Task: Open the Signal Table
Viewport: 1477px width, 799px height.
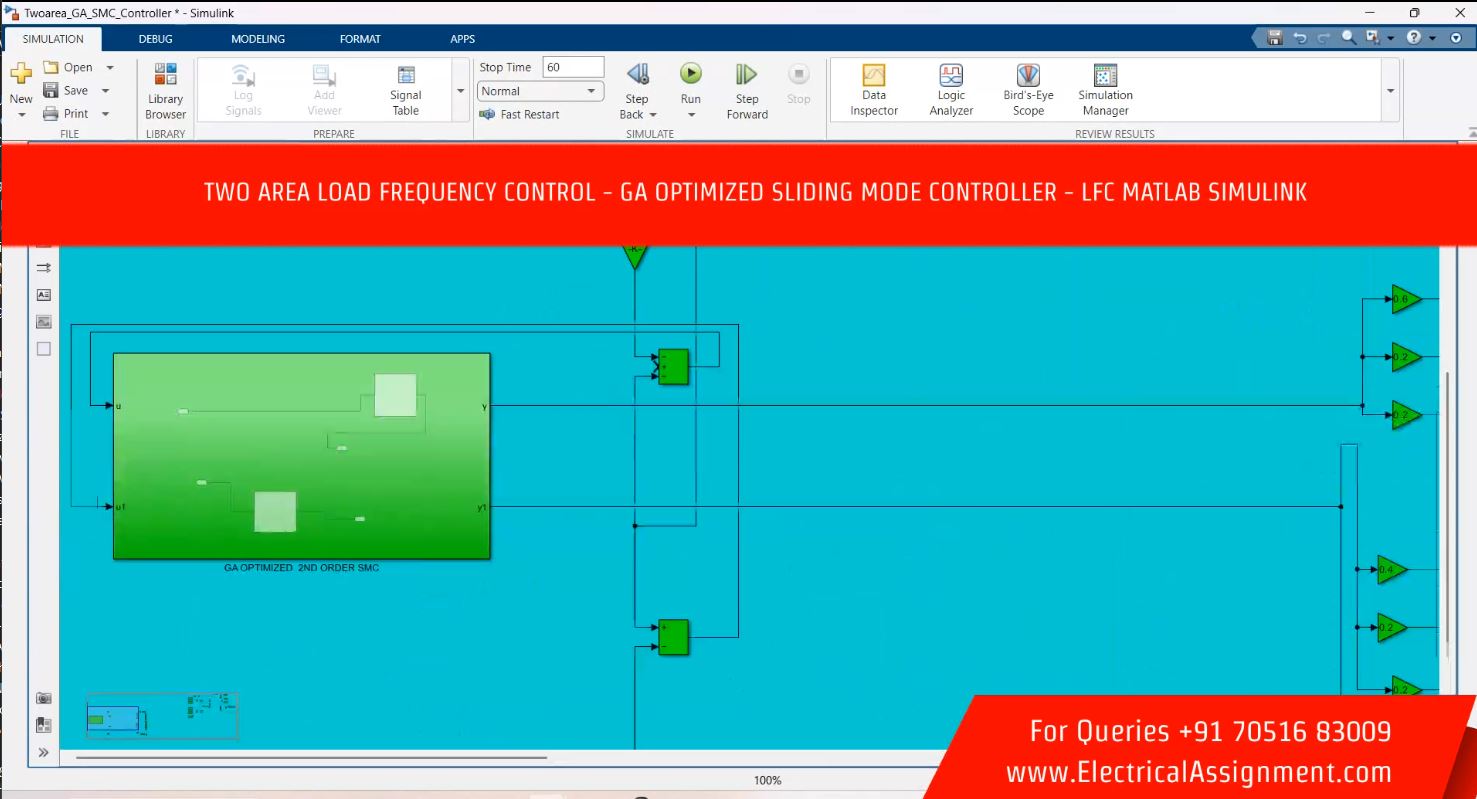Action: click(405, 90)
